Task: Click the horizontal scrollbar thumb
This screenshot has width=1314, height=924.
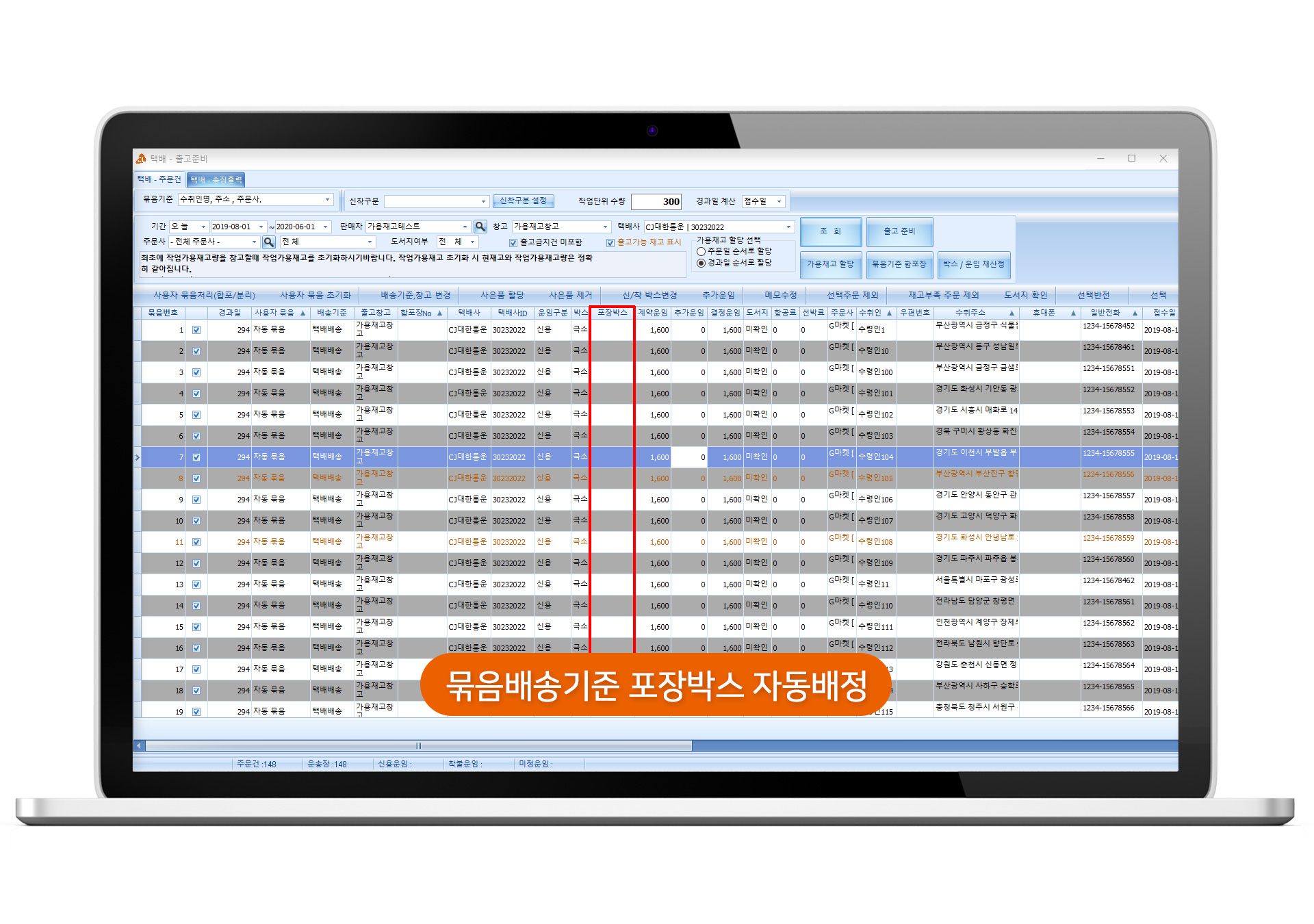Action: tap(418, 745)
